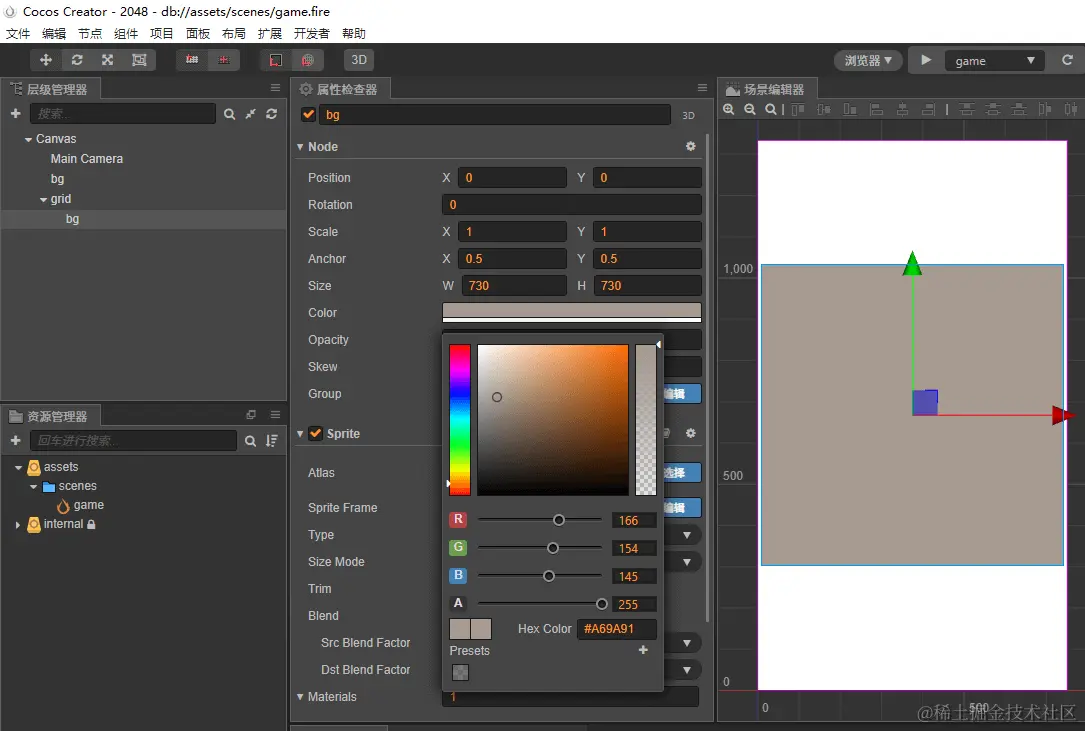Viewport: 1085px width, 731px height.
Task: Focus the hierarchy search field
Action: 123,114
